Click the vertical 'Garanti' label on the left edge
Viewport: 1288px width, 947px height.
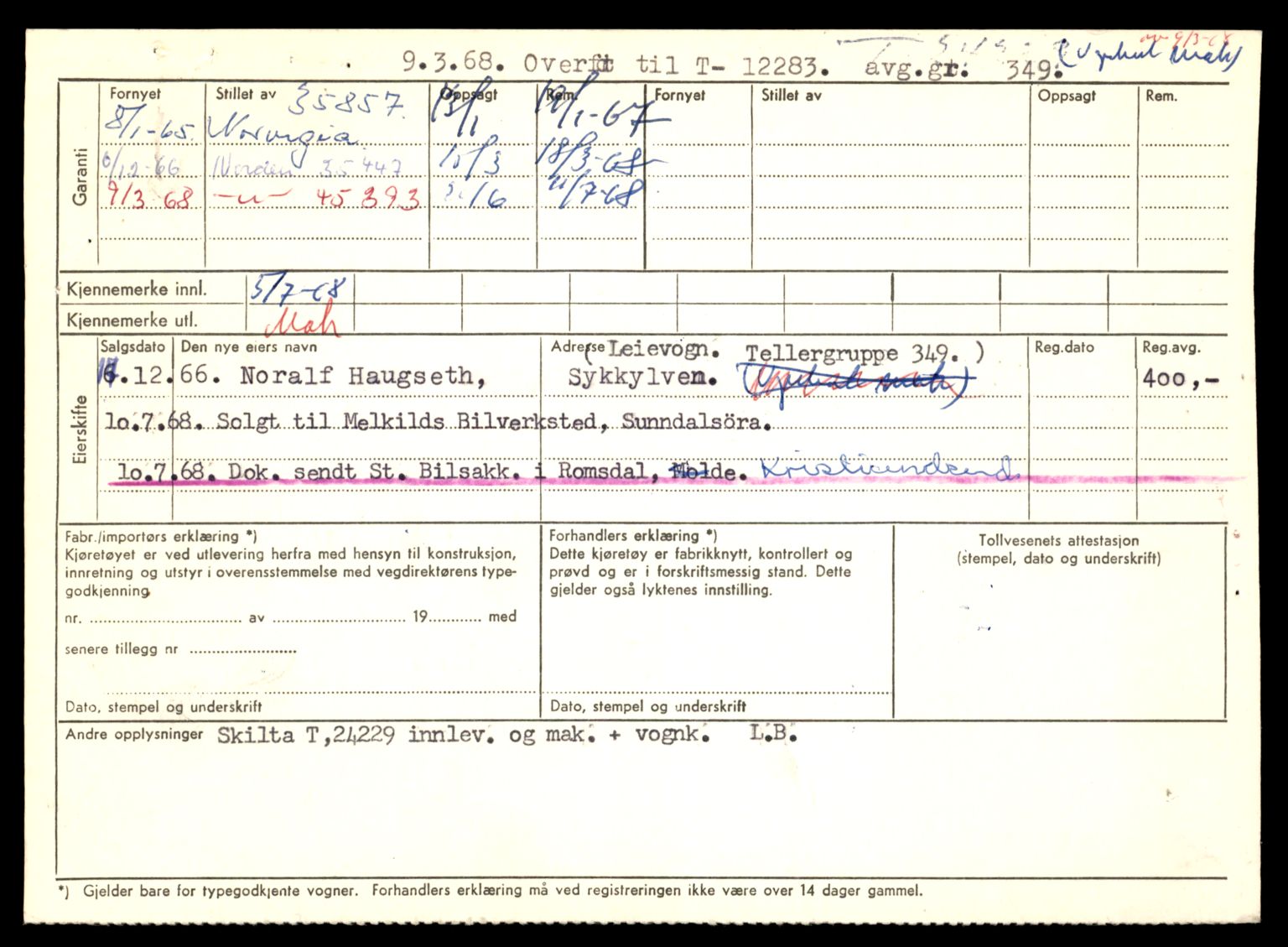coord(80,176)
